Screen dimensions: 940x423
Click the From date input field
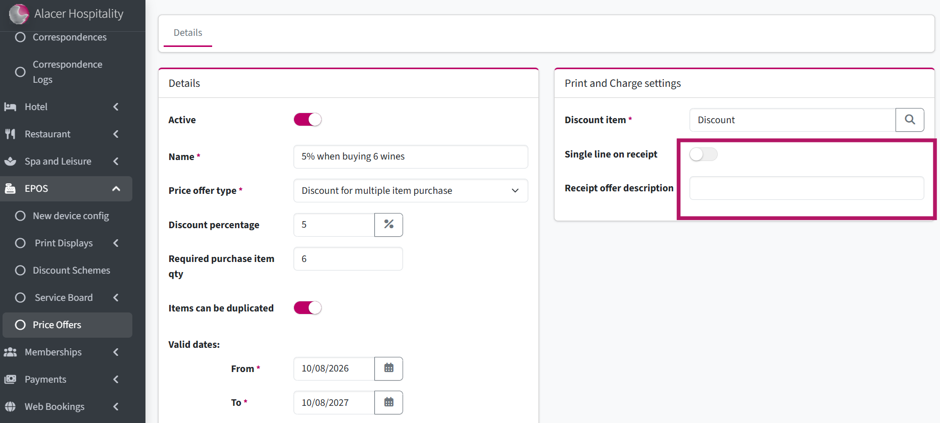334,368
